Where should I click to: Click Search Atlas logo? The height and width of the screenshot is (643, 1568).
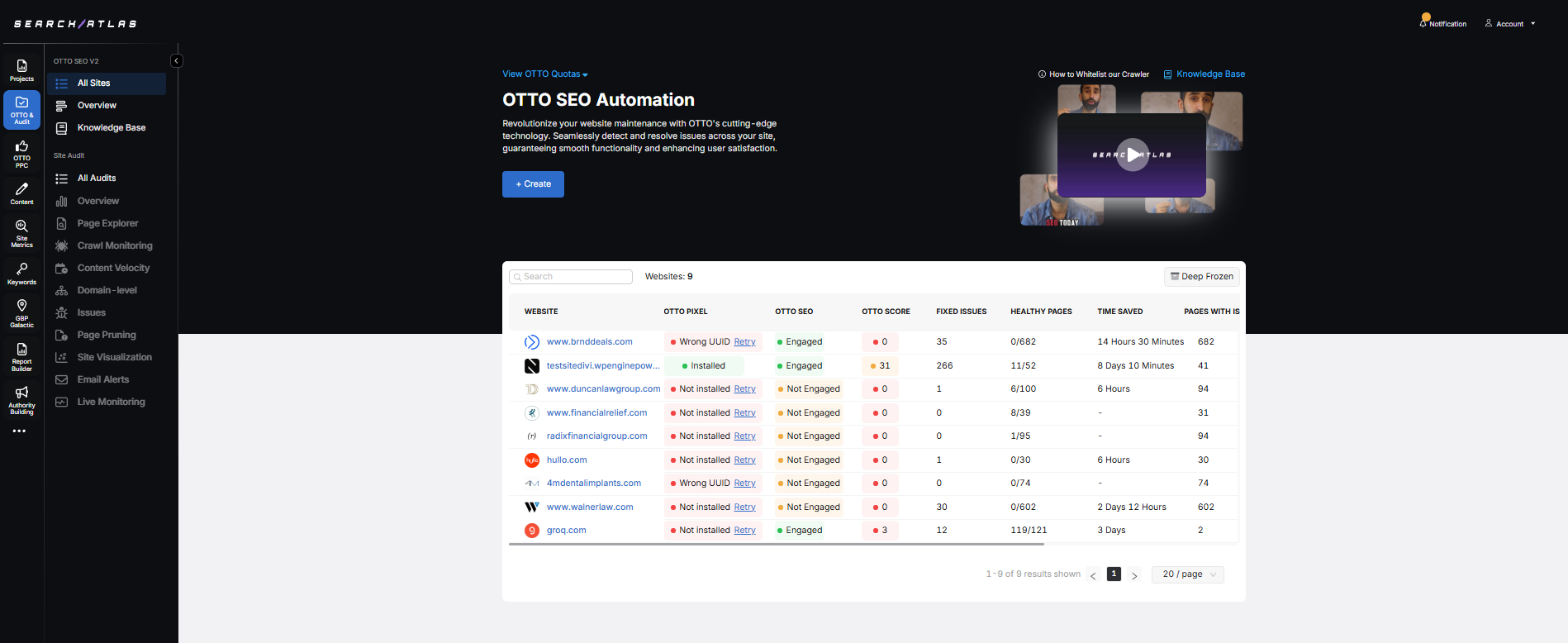tap(75, 24)
